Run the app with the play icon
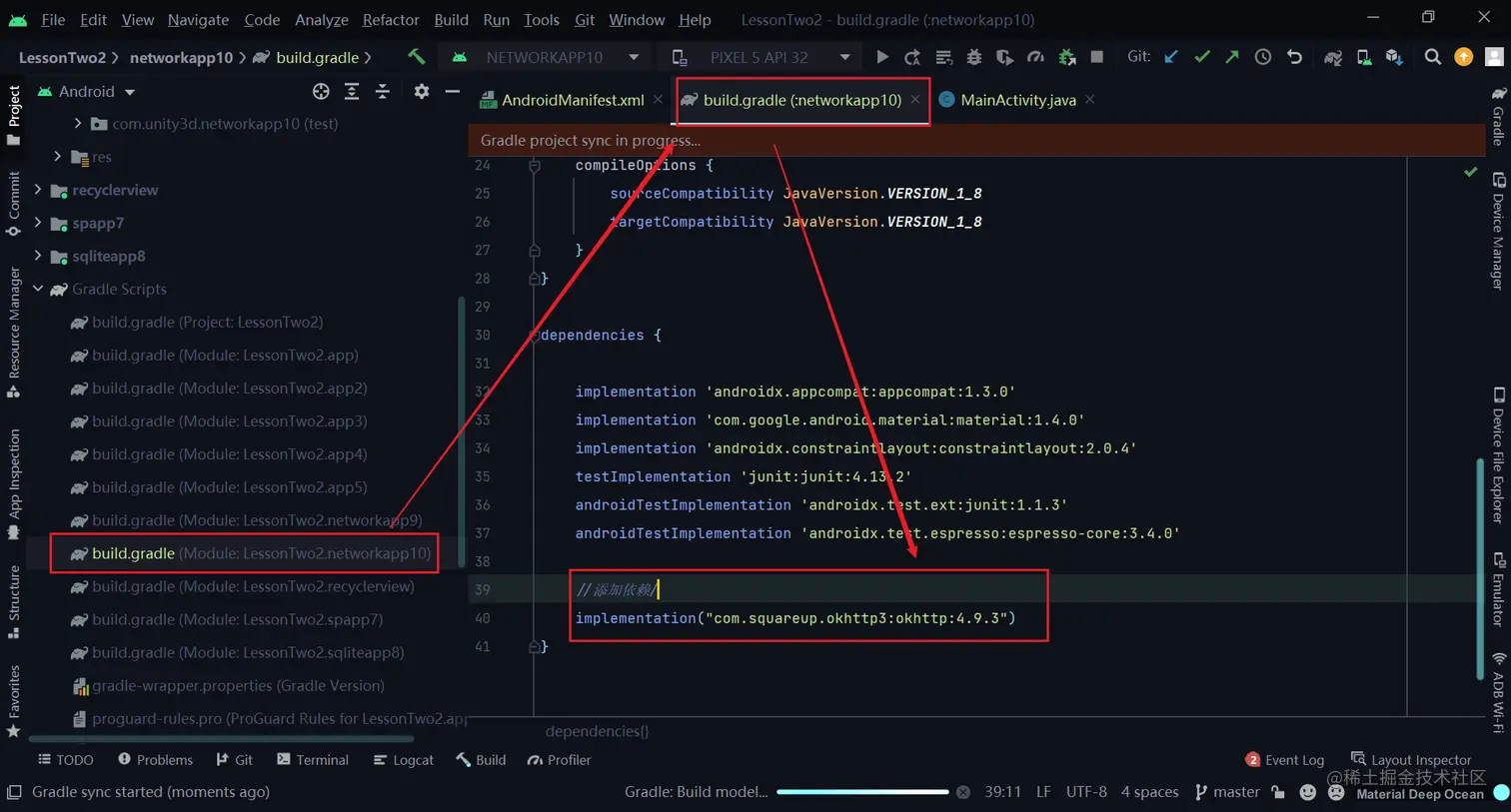 coord(882,57)
